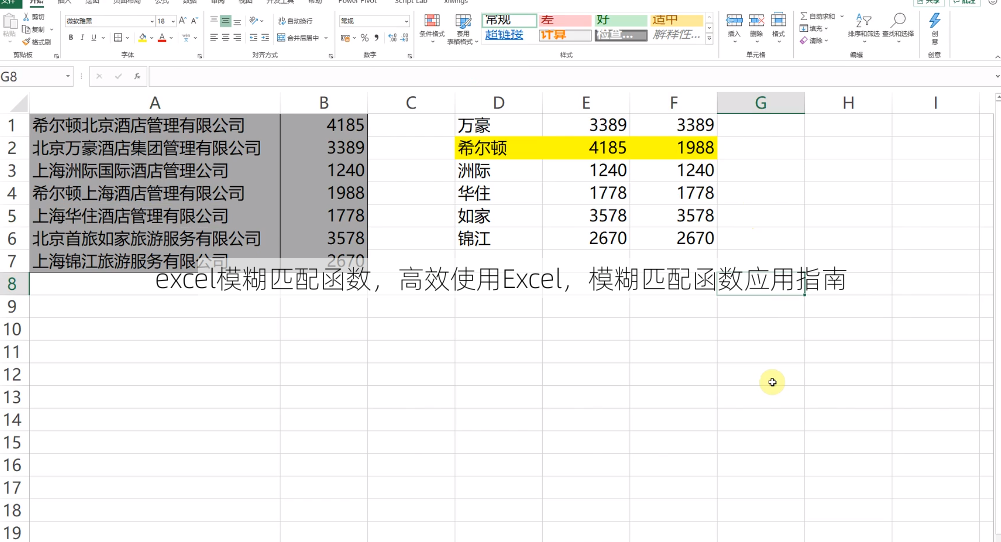Select cell containing 希尔顿 in column D

(x=499, y=148)
